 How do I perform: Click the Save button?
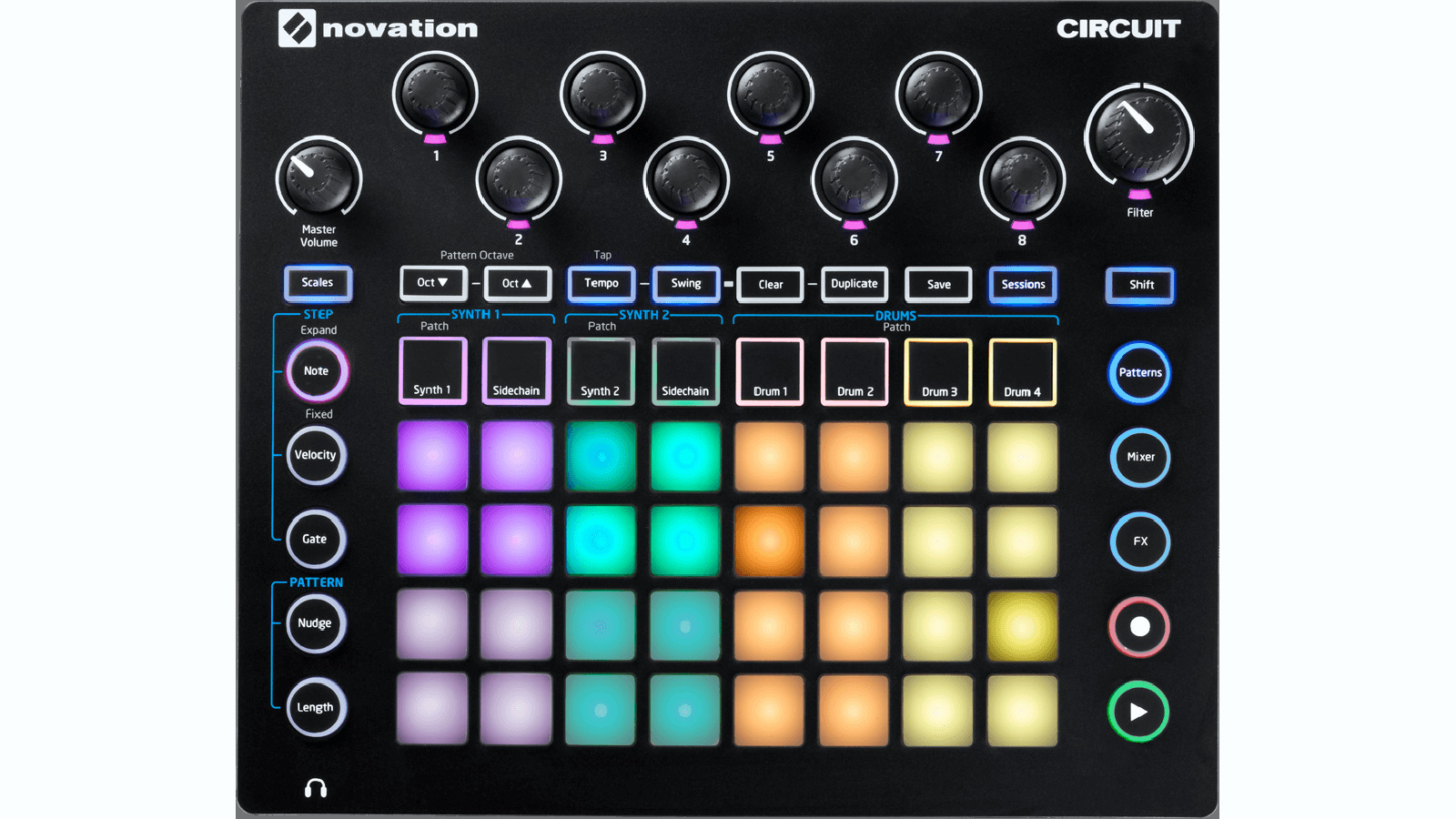938,284
